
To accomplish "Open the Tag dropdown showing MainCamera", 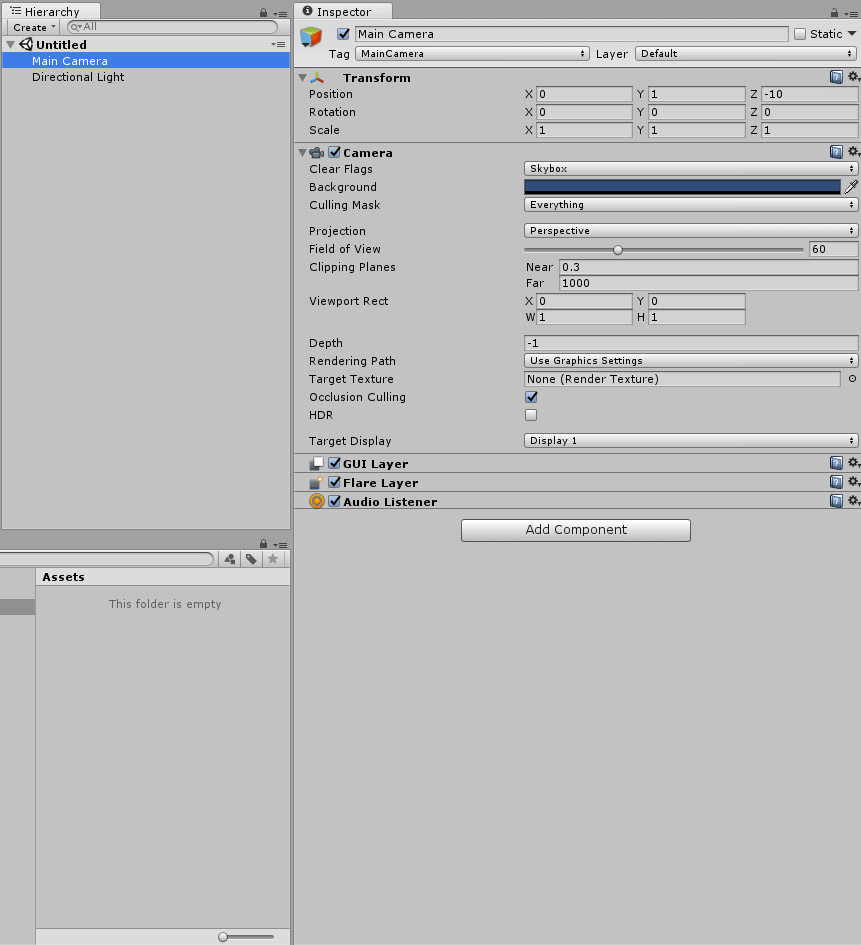I will point(472,54).
